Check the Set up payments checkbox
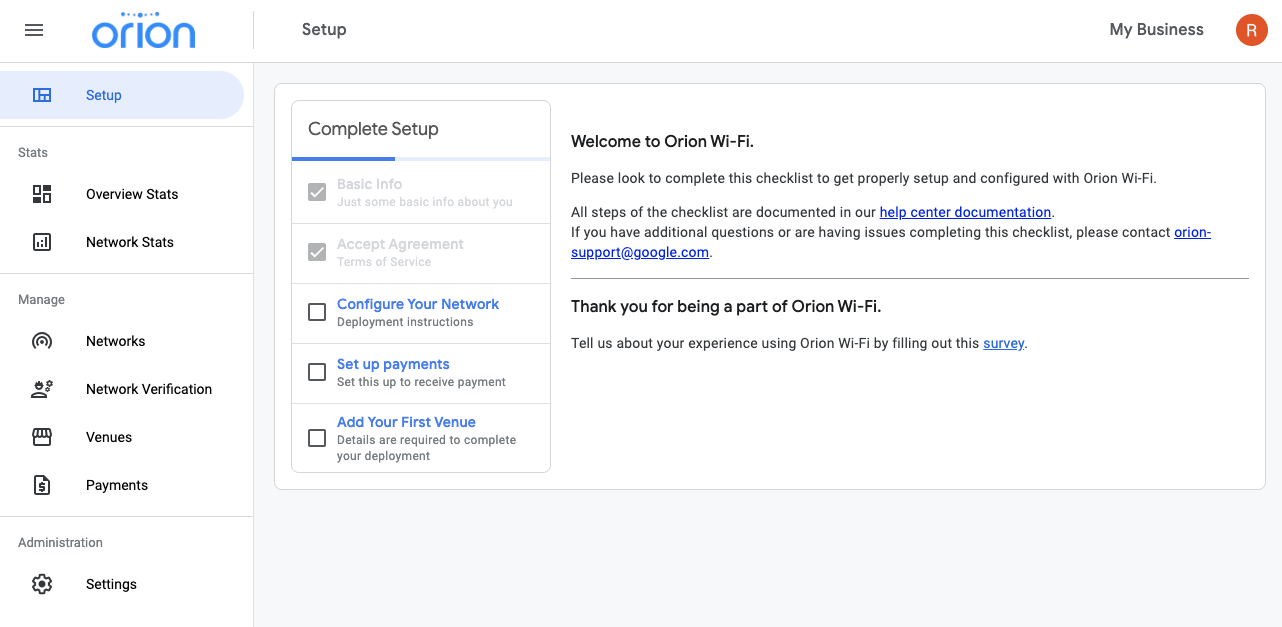 tap(317, 372)
